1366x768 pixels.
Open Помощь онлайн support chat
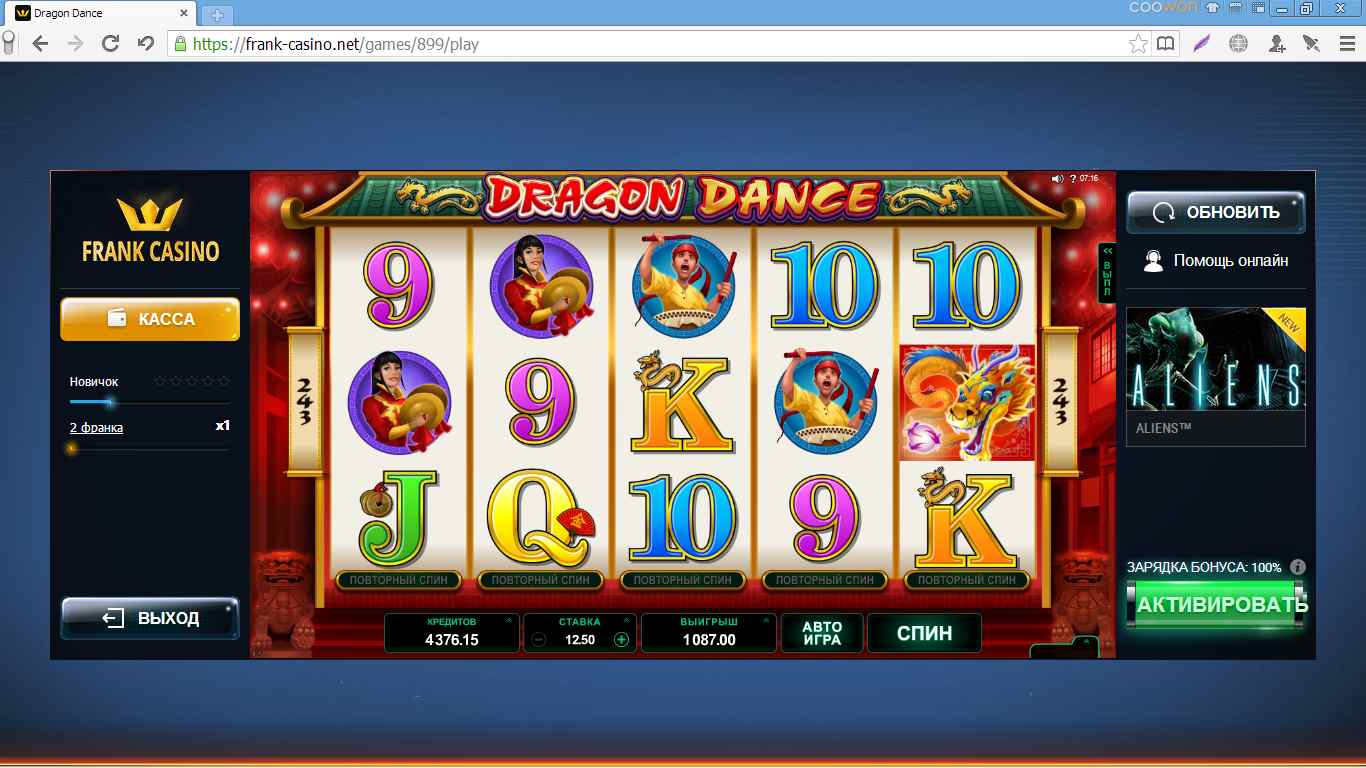1216,261
